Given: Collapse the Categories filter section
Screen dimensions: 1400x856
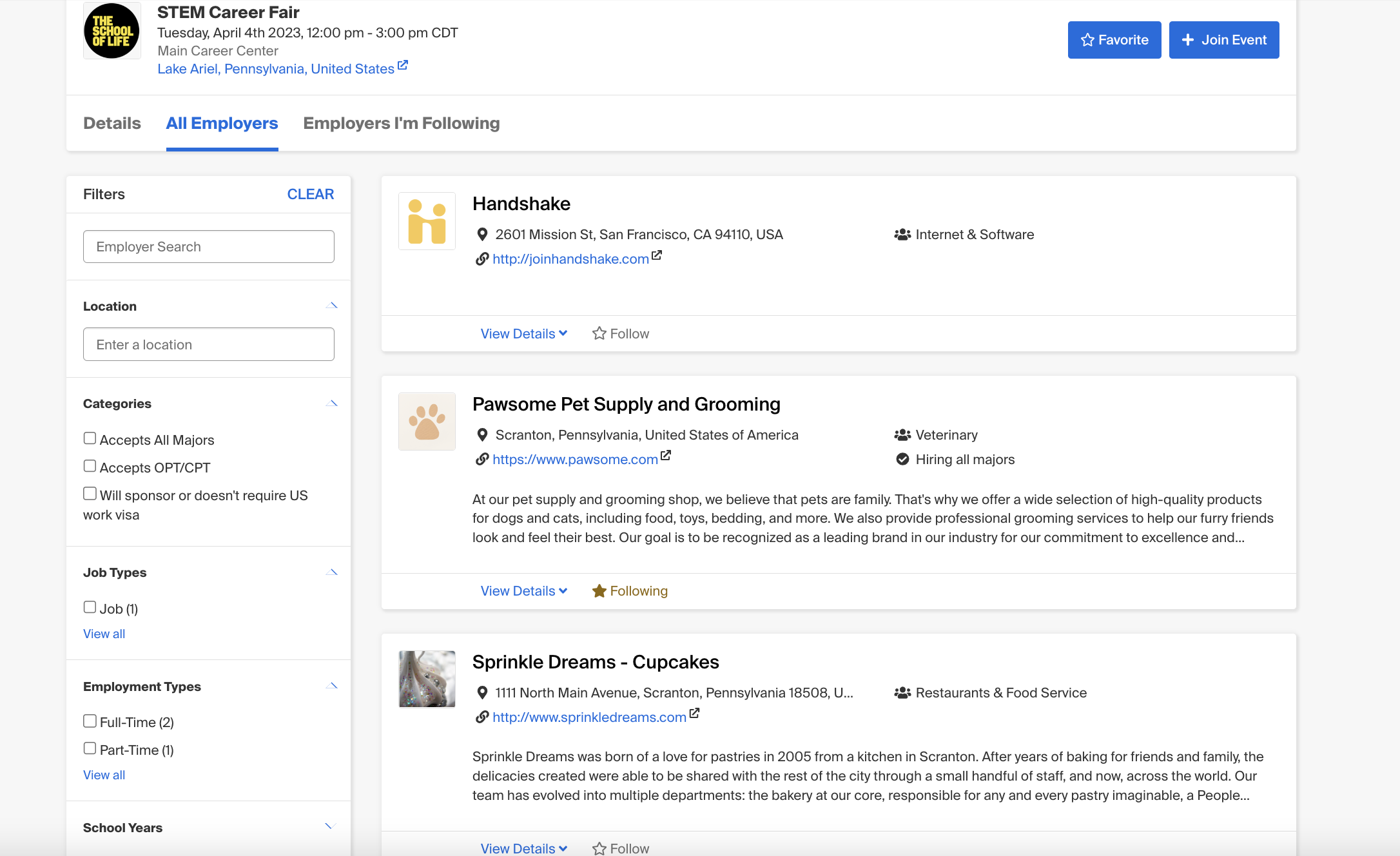Looking at the screenshot, I should click(x=332, y=404).
